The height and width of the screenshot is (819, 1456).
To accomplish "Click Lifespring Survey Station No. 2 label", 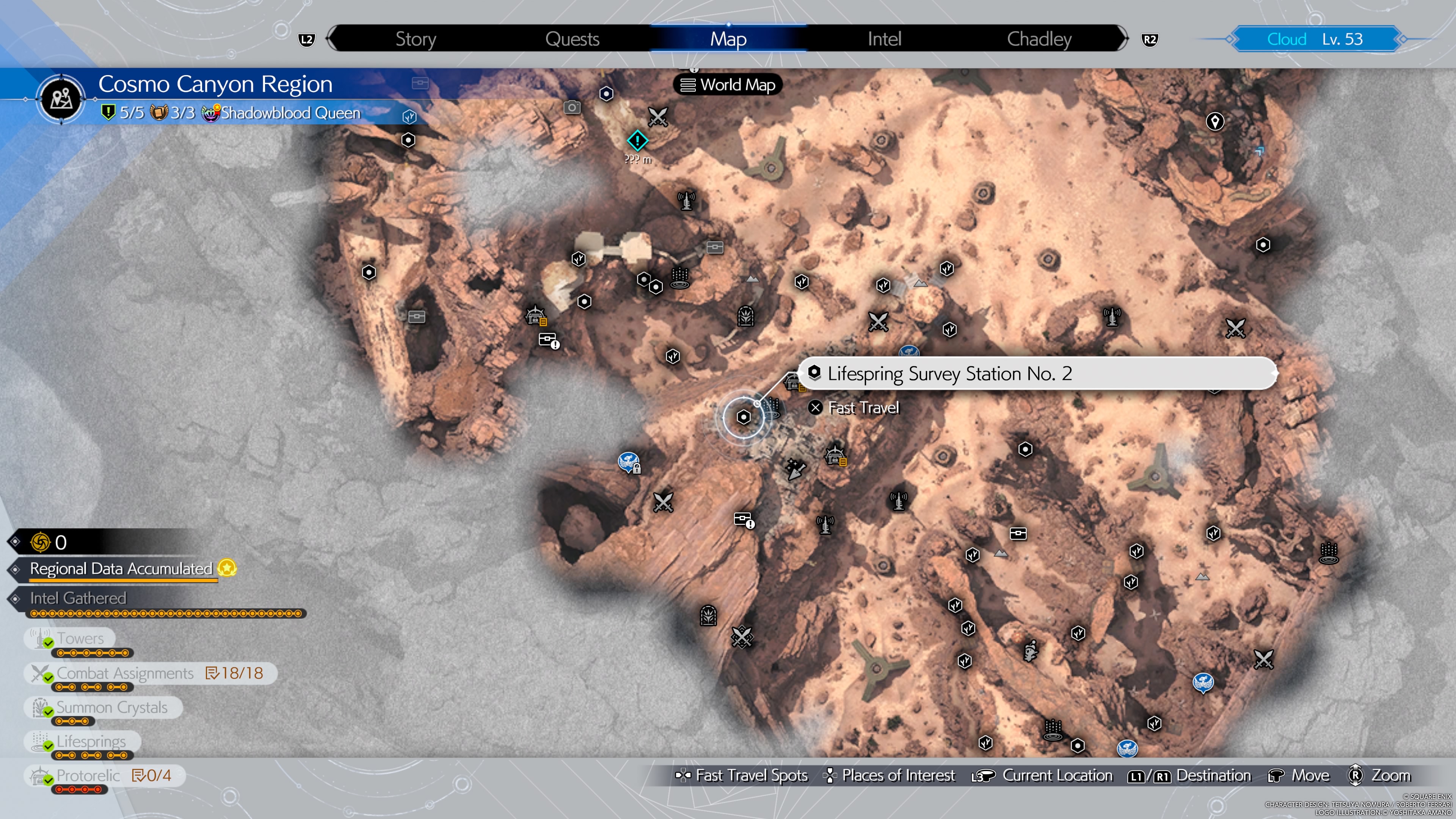I will [x=1037, y=373].
